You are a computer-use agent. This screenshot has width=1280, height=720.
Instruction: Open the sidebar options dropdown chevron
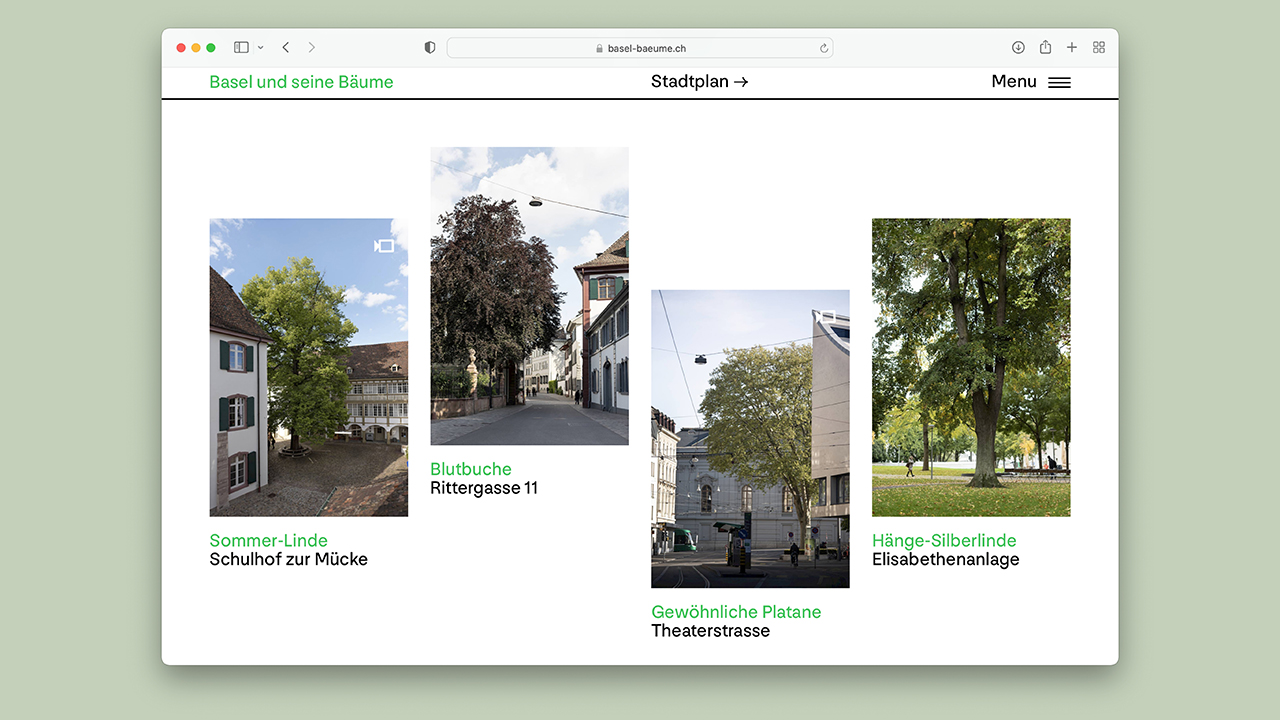261,47
